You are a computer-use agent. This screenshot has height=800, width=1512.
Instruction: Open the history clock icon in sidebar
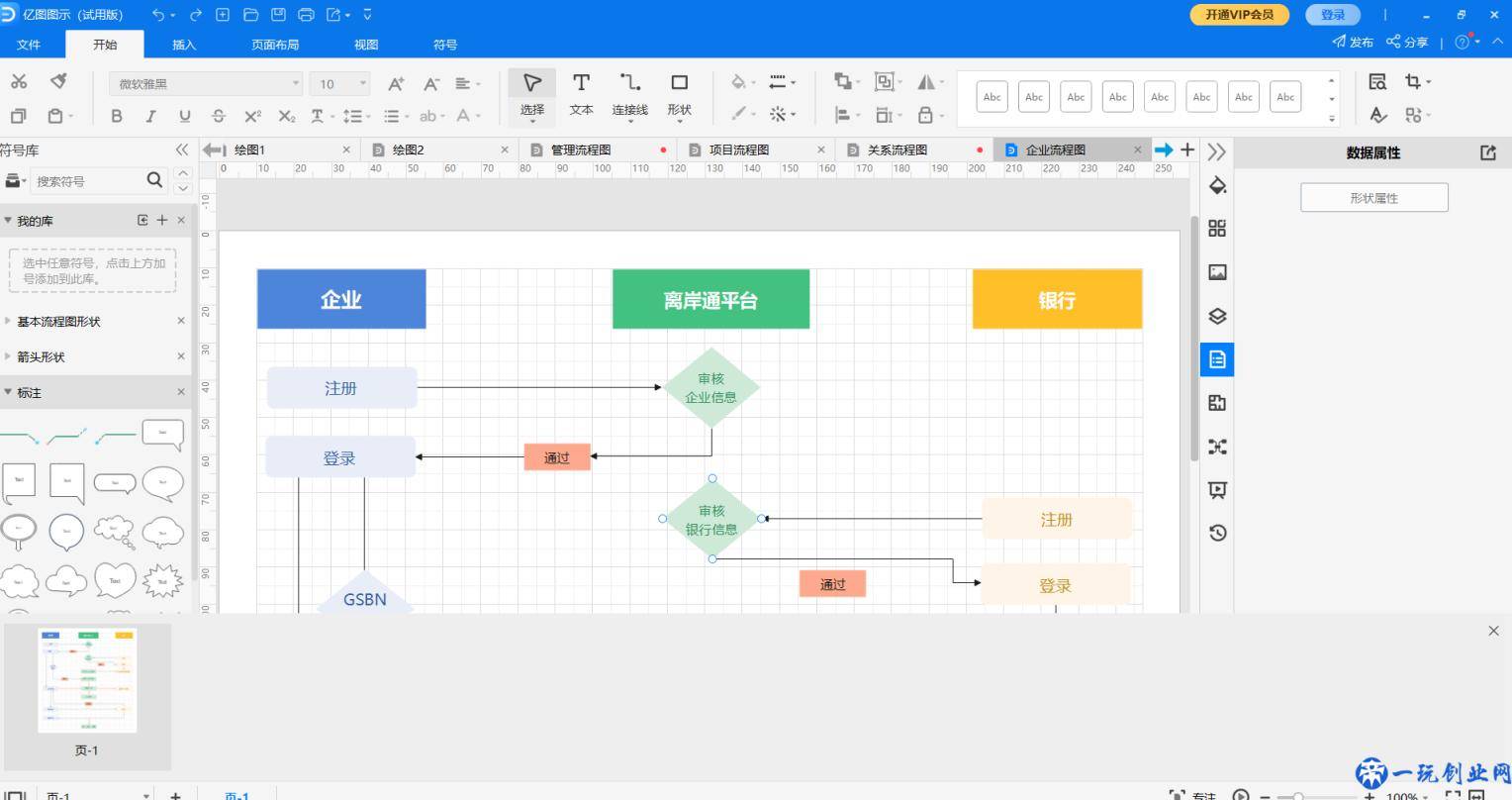pyautogui.click(x=1217, y=533)
